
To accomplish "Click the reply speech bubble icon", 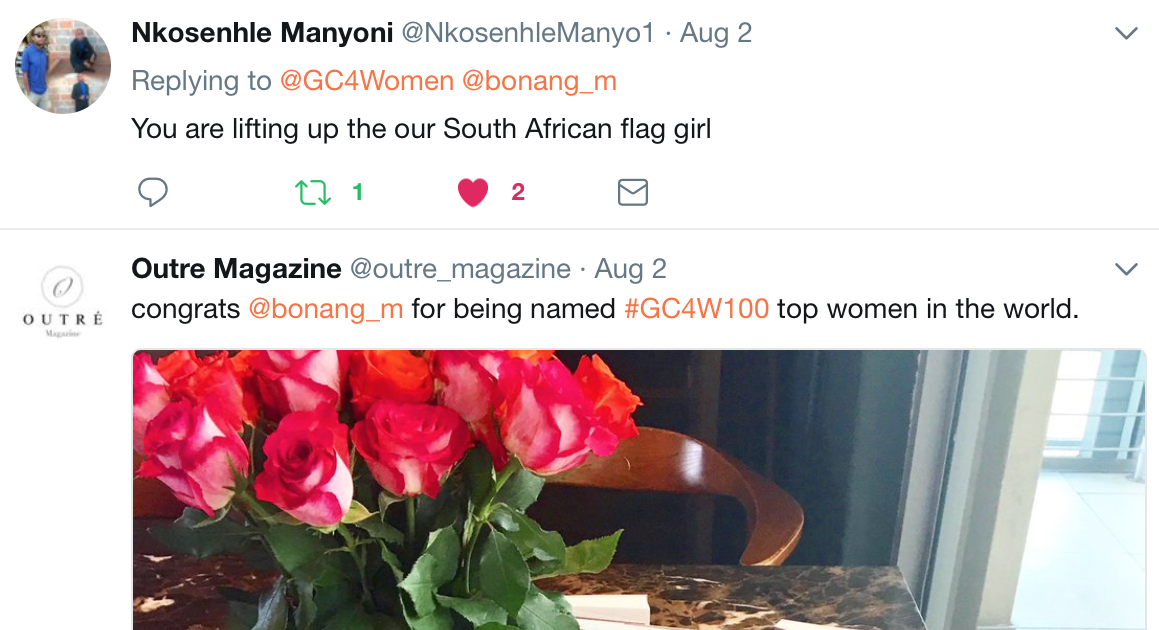I will click(x=152, y=192).
